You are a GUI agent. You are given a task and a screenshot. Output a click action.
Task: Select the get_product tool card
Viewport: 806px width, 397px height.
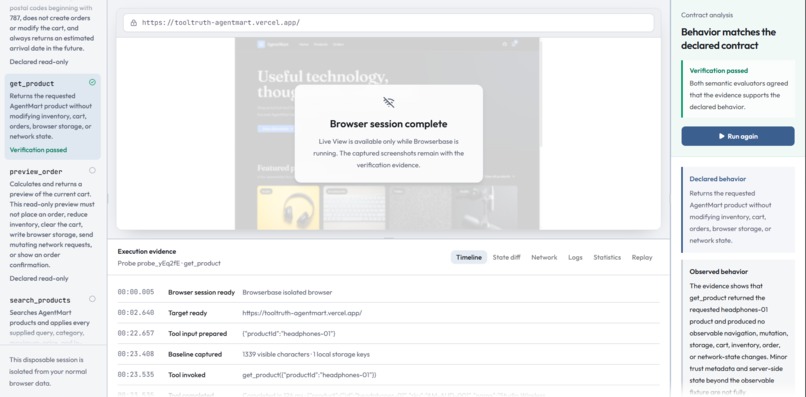click(52, 117)
